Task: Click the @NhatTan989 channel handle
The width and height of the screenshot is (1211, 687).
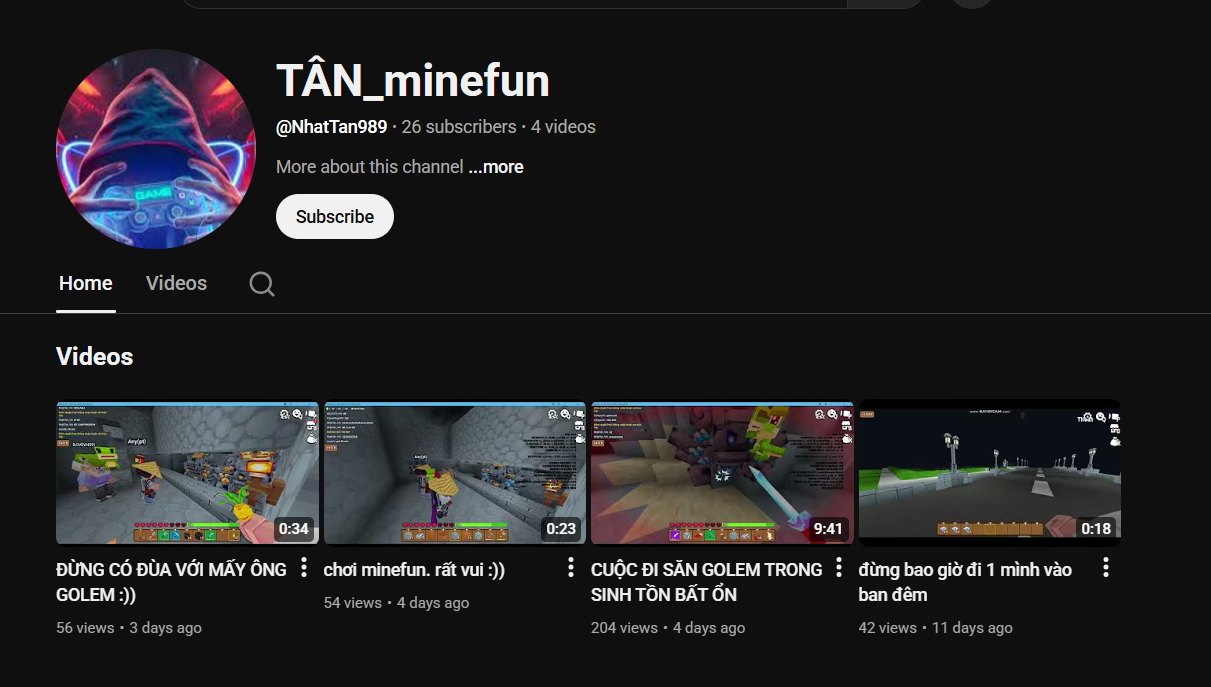Action: click(331, 127)
